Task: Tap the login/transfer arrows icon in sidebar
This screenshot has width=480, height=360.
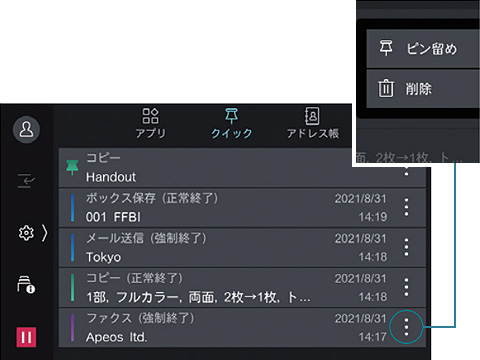Action: pos(26,181)
